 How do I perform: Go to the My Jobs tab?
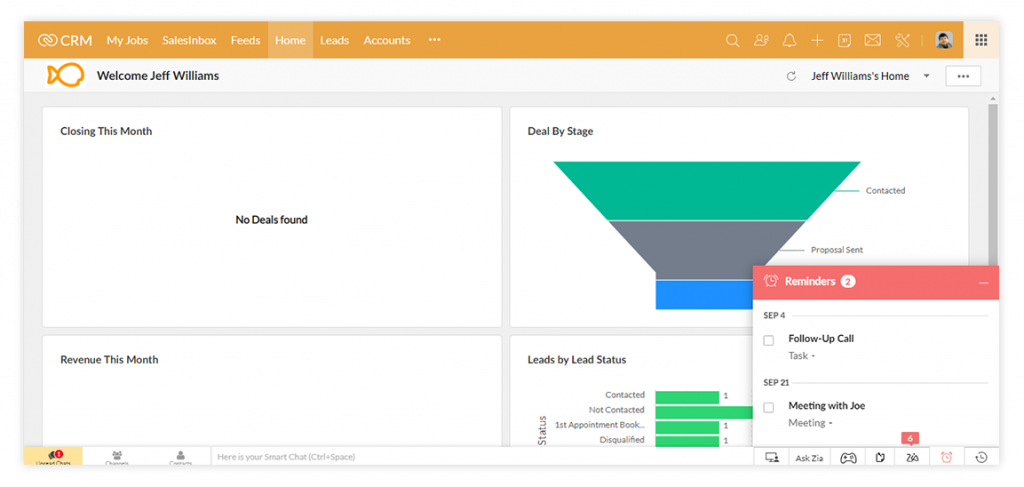(127, 40)
